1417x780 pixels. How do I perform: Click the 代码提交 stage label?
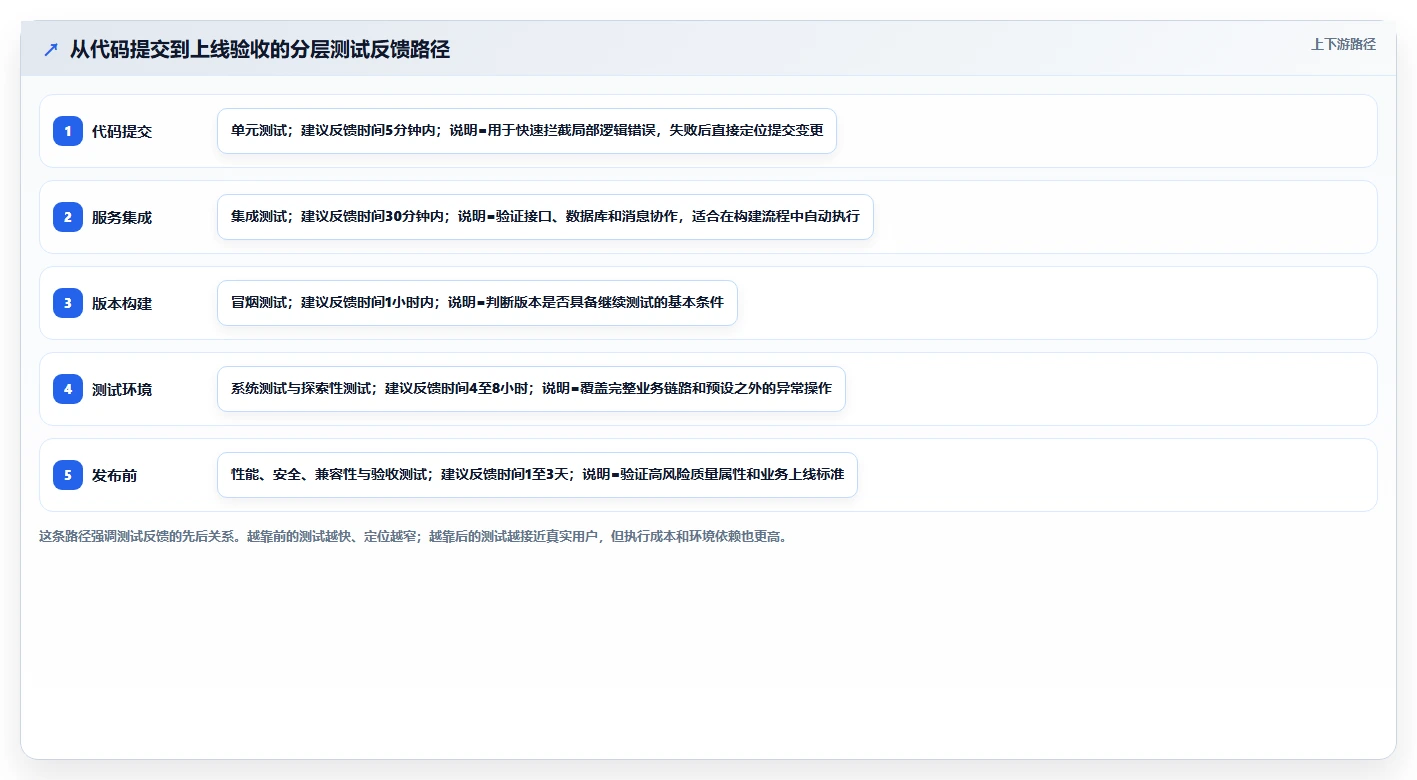pos(122,131)
